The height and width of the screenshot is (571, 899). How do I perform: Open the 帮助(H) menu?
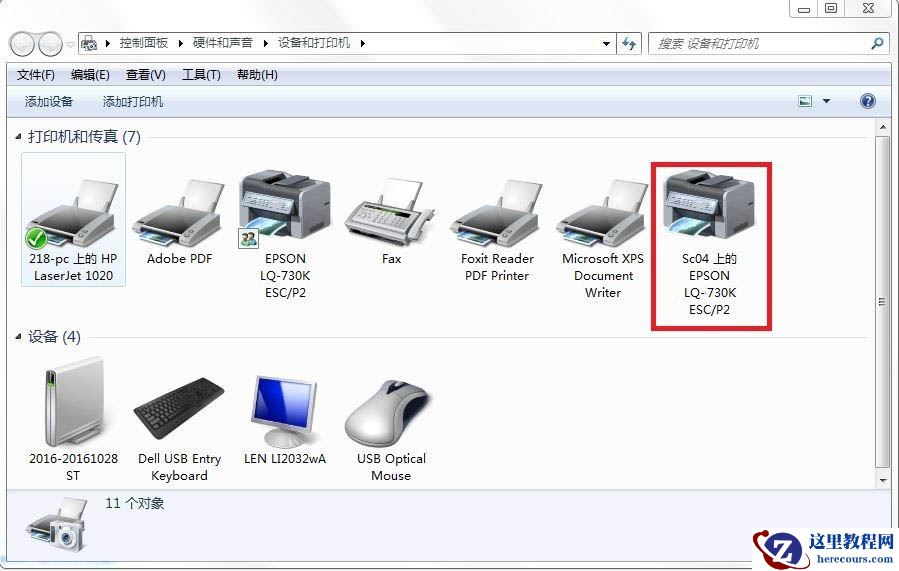click(257, 75)
